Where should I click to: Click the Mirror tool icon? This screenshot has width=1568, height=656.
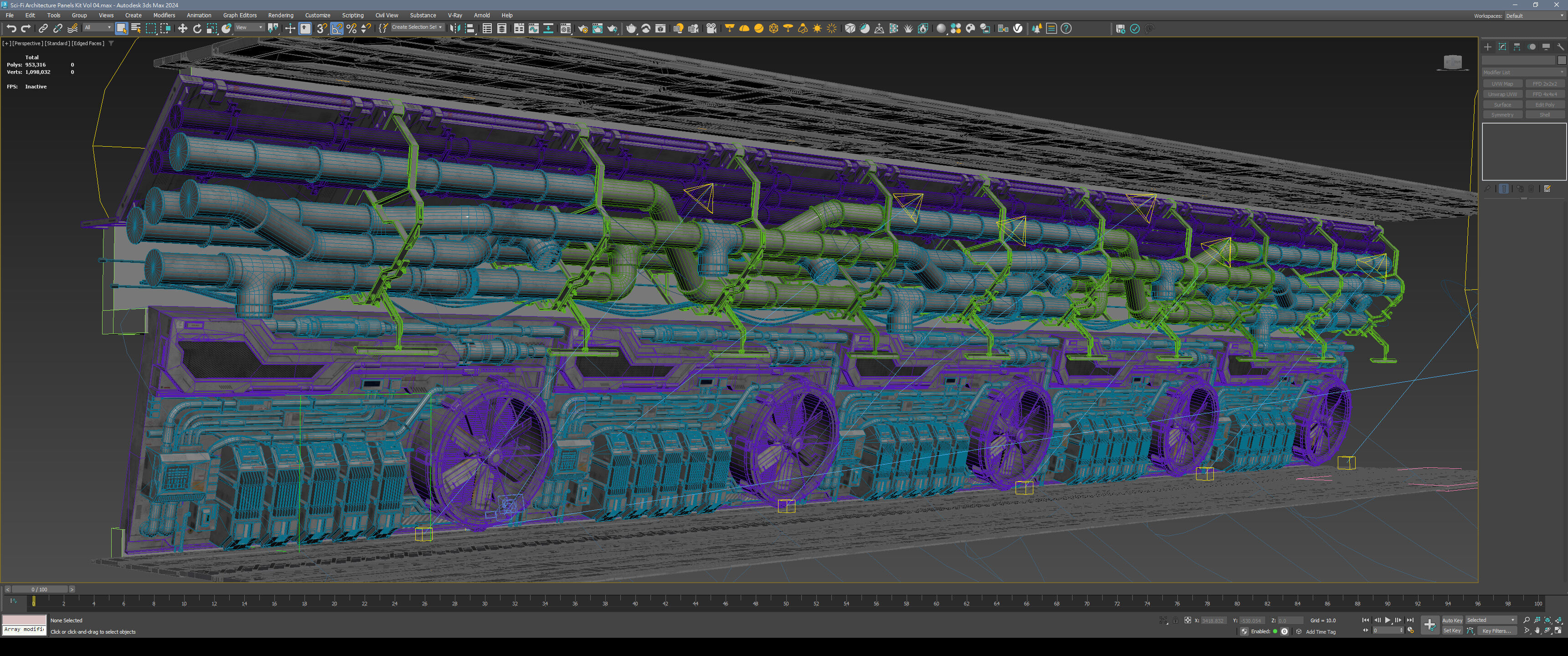(455, 29)
